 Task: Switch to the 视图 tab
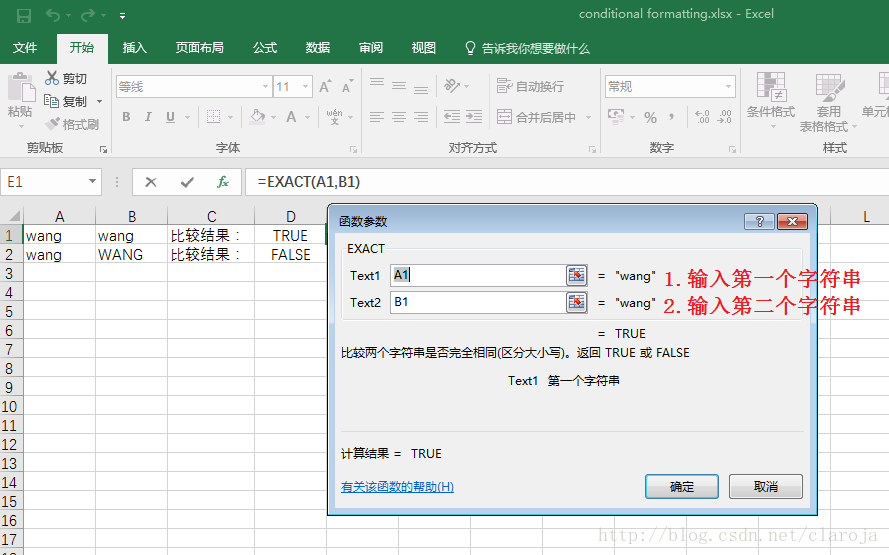click(424, 48)
